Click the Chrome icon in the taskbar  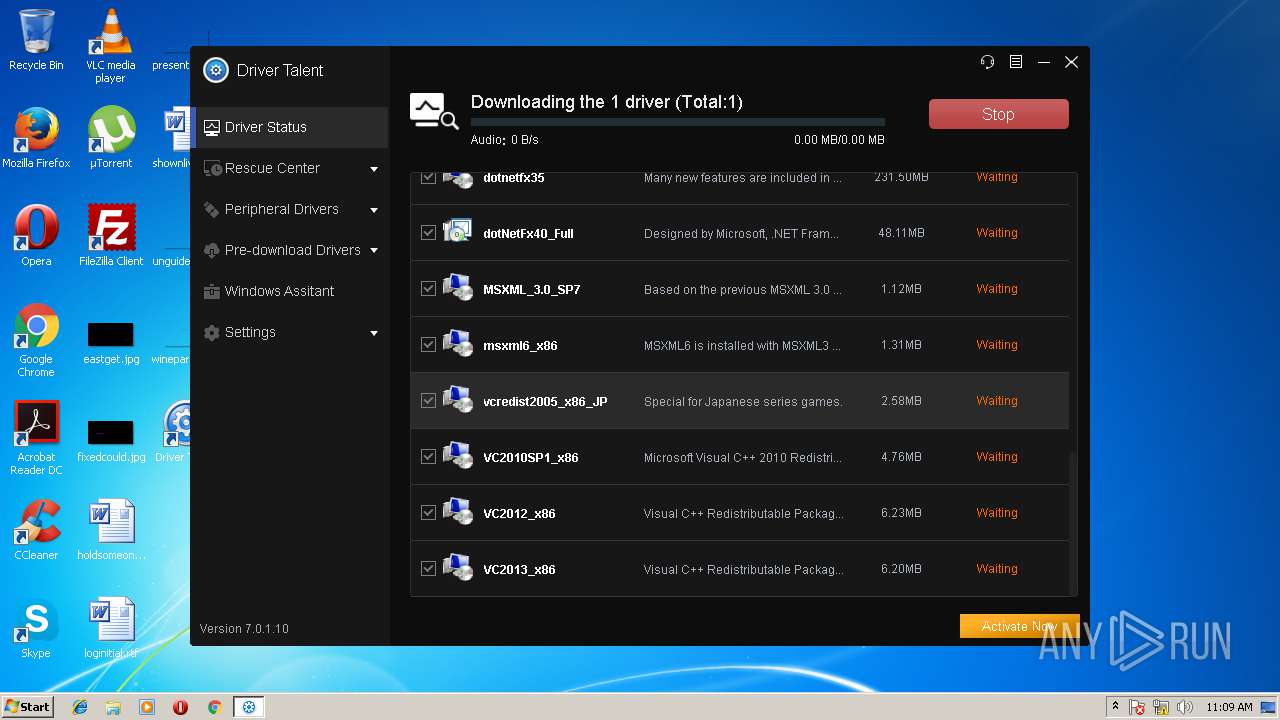pos(214,707)
